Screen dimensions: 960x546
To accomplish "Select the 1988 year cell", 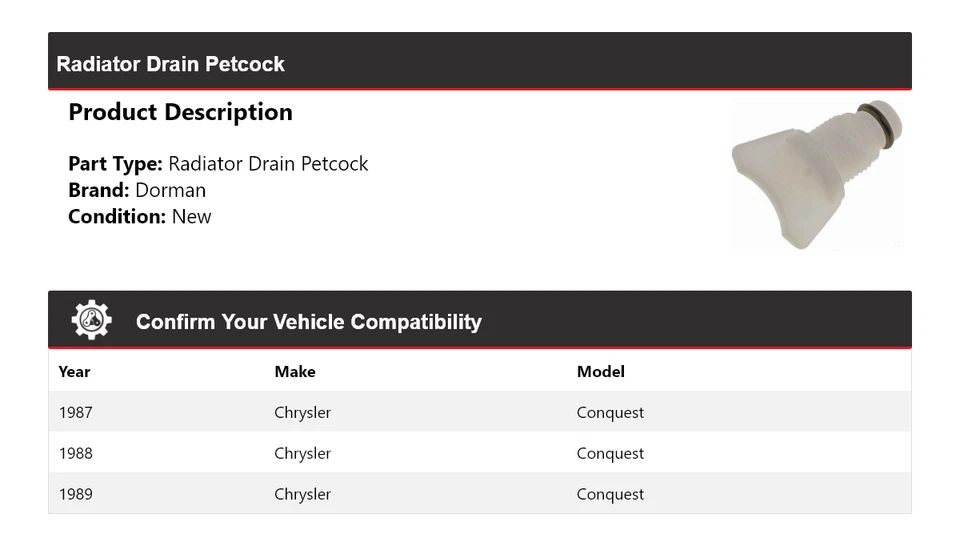I will (76, 453).
